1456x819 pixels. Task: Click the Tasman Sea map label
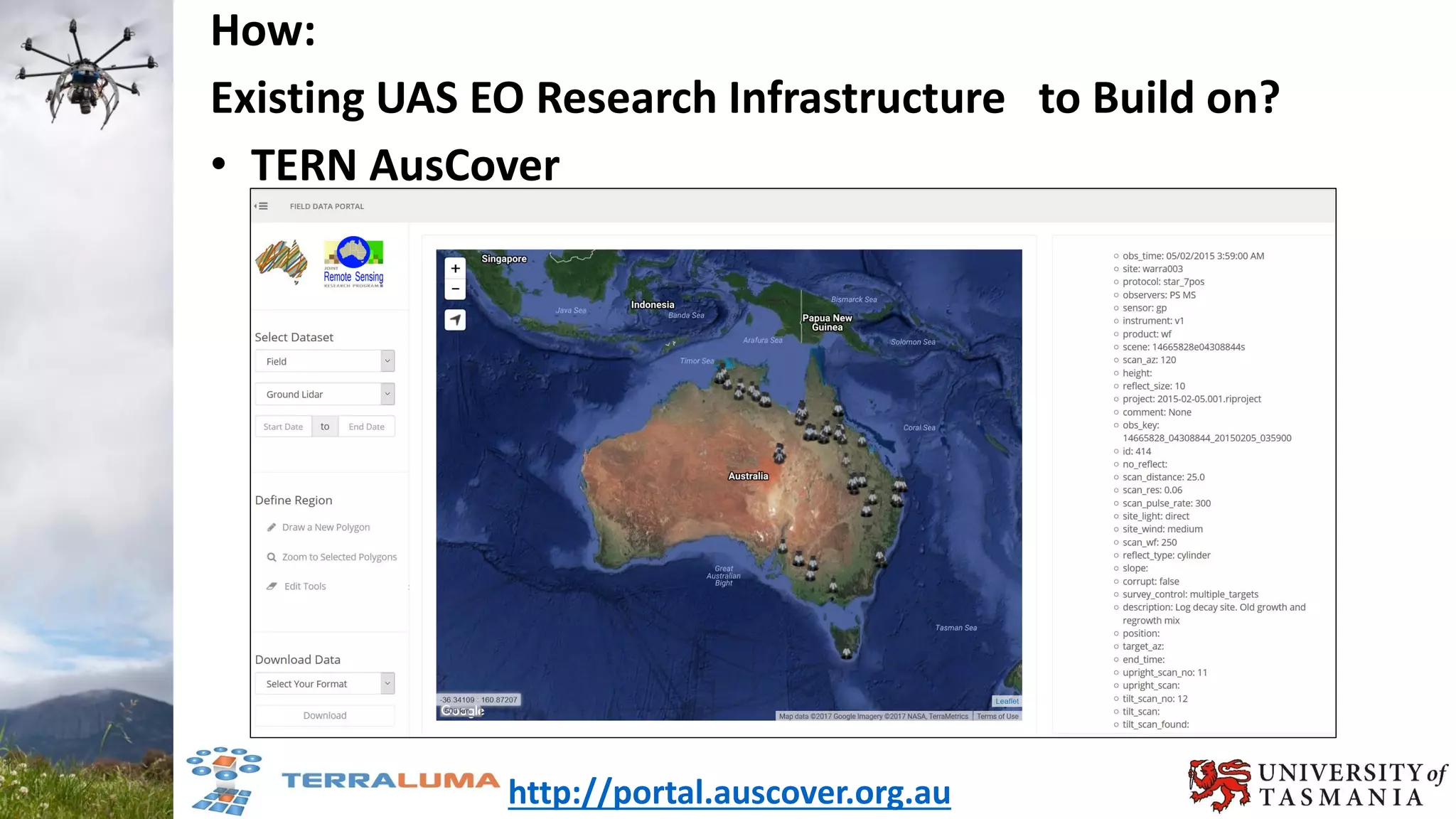pyautogui.click(x=955, y=628)
